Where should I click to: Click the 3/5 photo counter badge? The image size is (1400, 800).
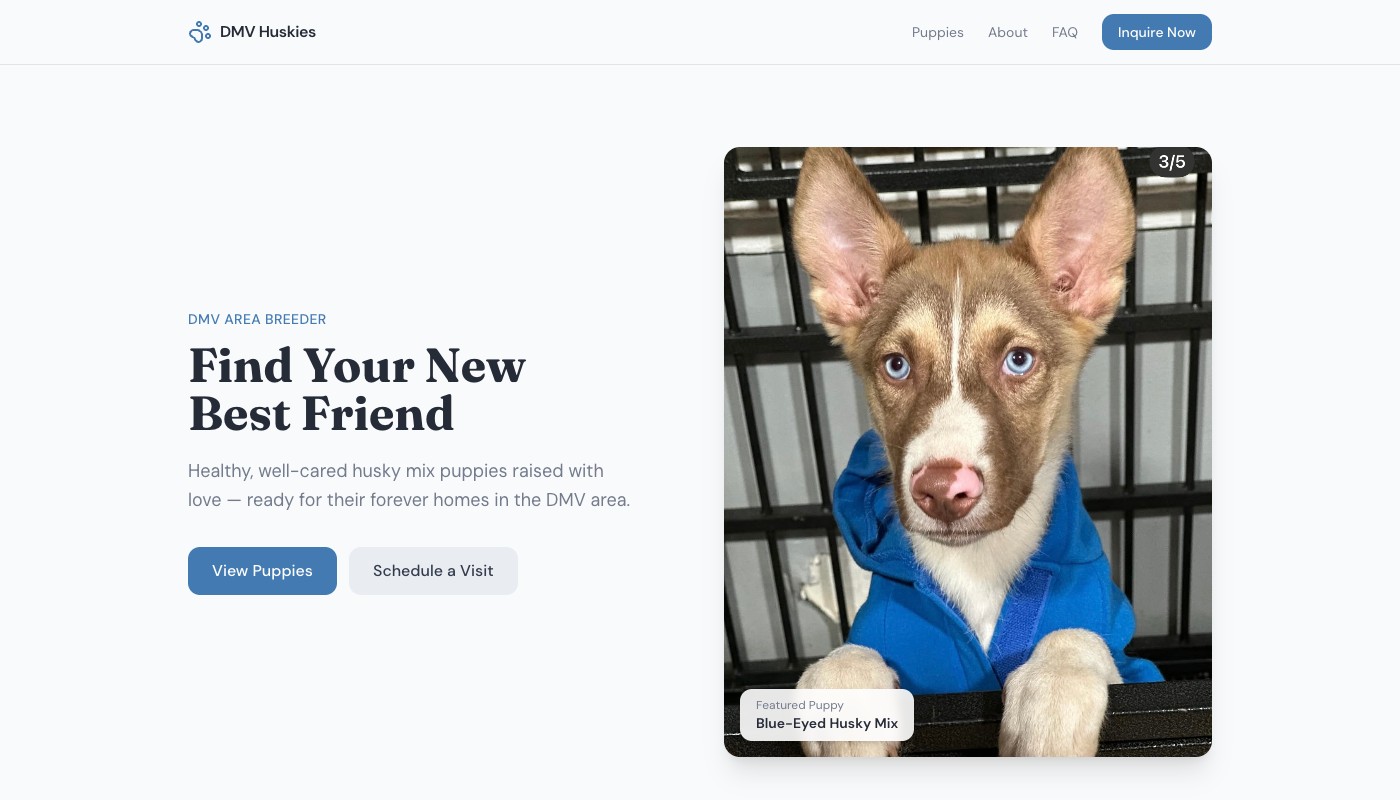click(1172, 162)
